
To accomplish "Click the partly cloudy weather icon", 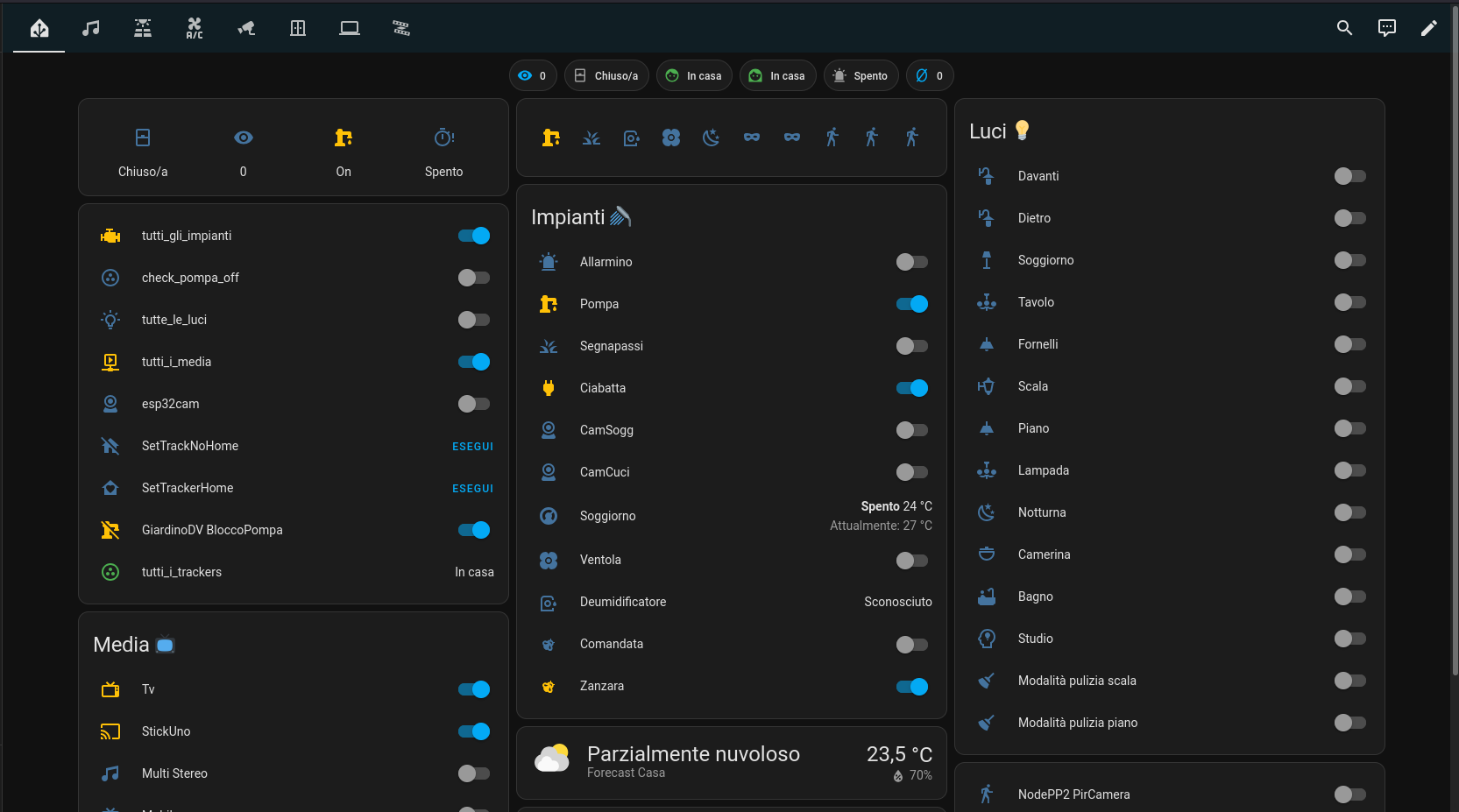I will point(552,759).
